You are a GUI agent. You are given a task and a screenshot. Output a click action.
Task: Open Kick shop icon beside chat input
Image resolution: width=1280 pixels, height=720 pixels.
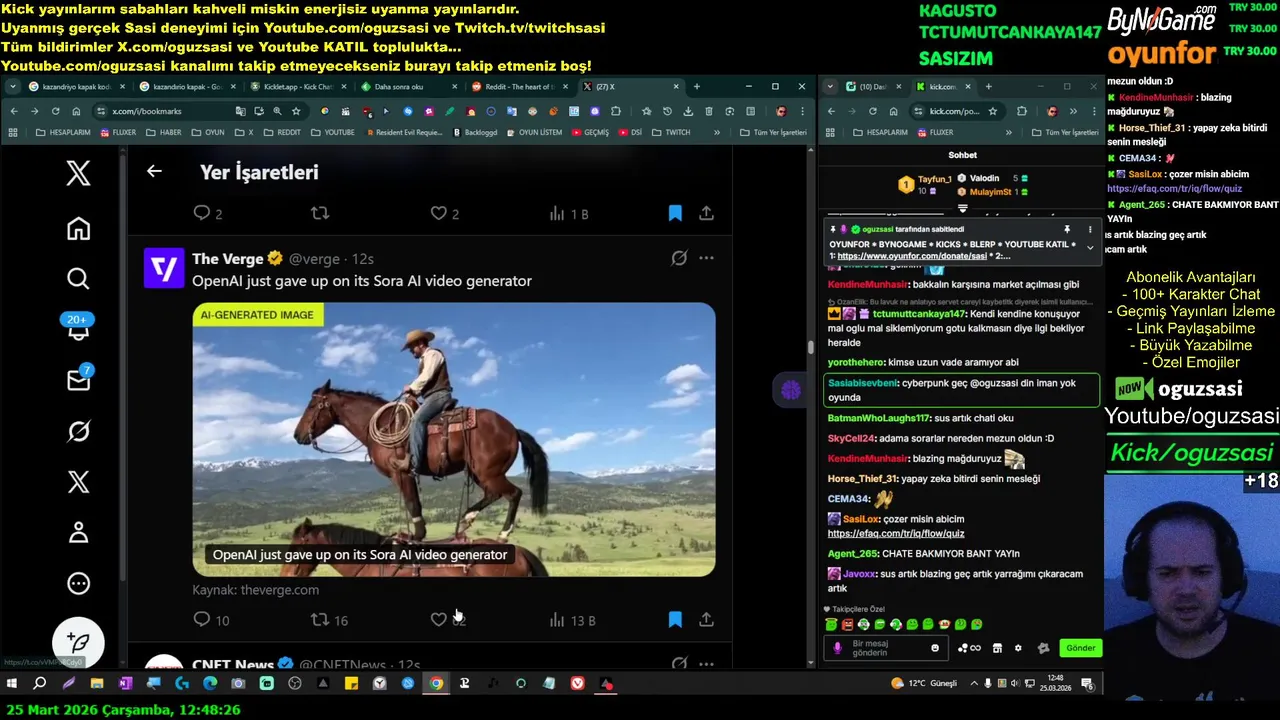click(x=997, y=648)
